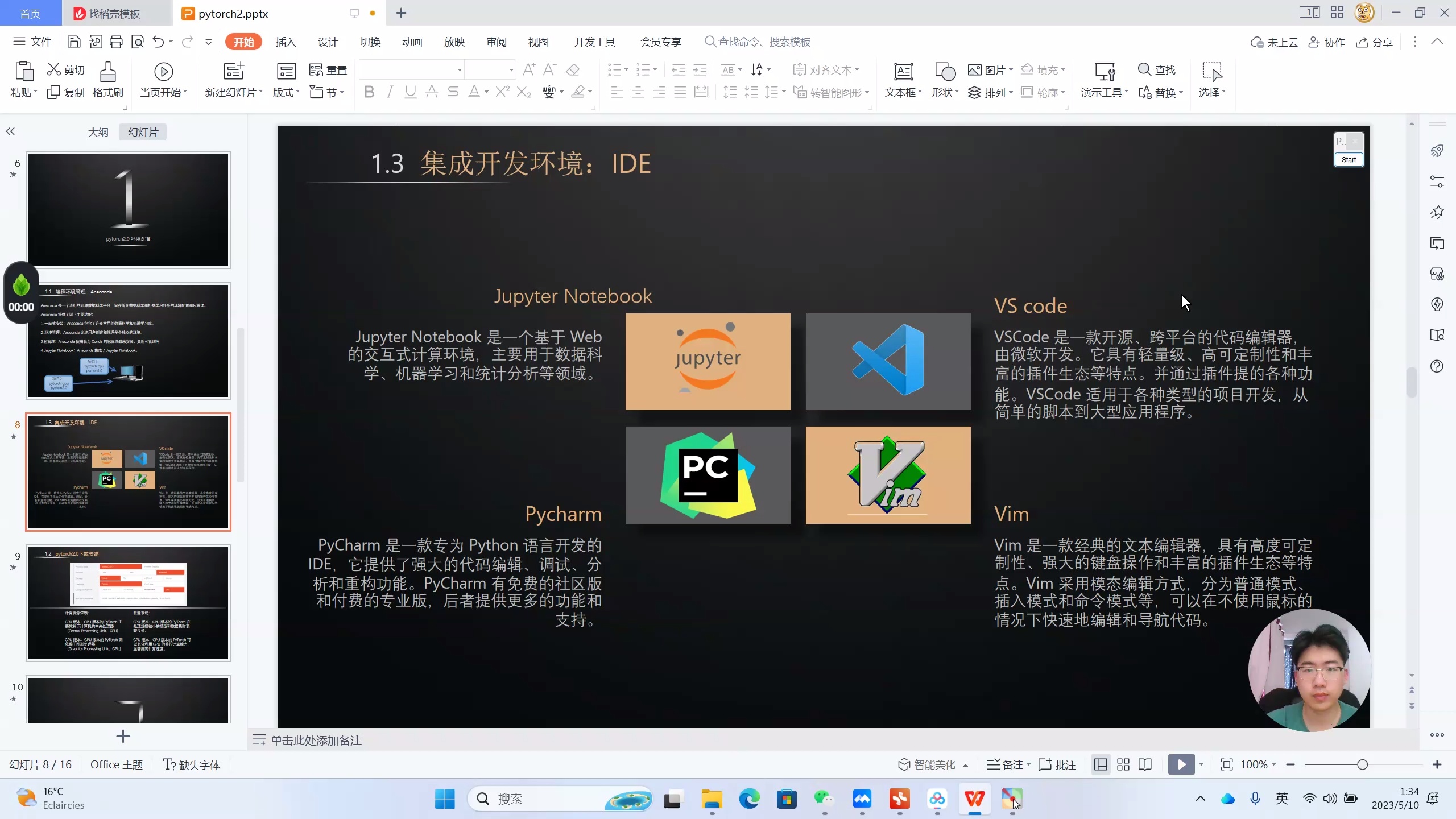Toggle bold formatting
This screenshot has height=819, width=1456.
click(369, 92)
